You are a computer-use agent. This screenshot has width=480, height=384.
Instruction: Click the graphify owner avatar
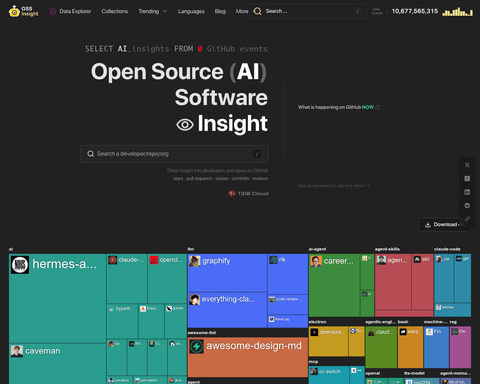click(x=195, y=261)
